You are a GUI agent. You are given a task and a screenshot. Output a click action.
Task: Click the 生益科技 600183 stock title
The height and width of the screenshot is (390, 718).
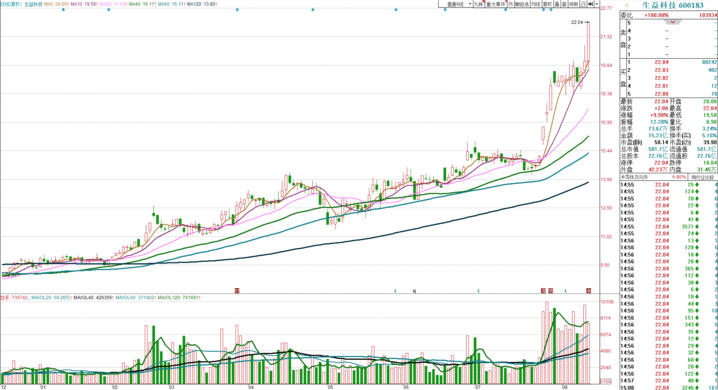(x=673, y=5)
